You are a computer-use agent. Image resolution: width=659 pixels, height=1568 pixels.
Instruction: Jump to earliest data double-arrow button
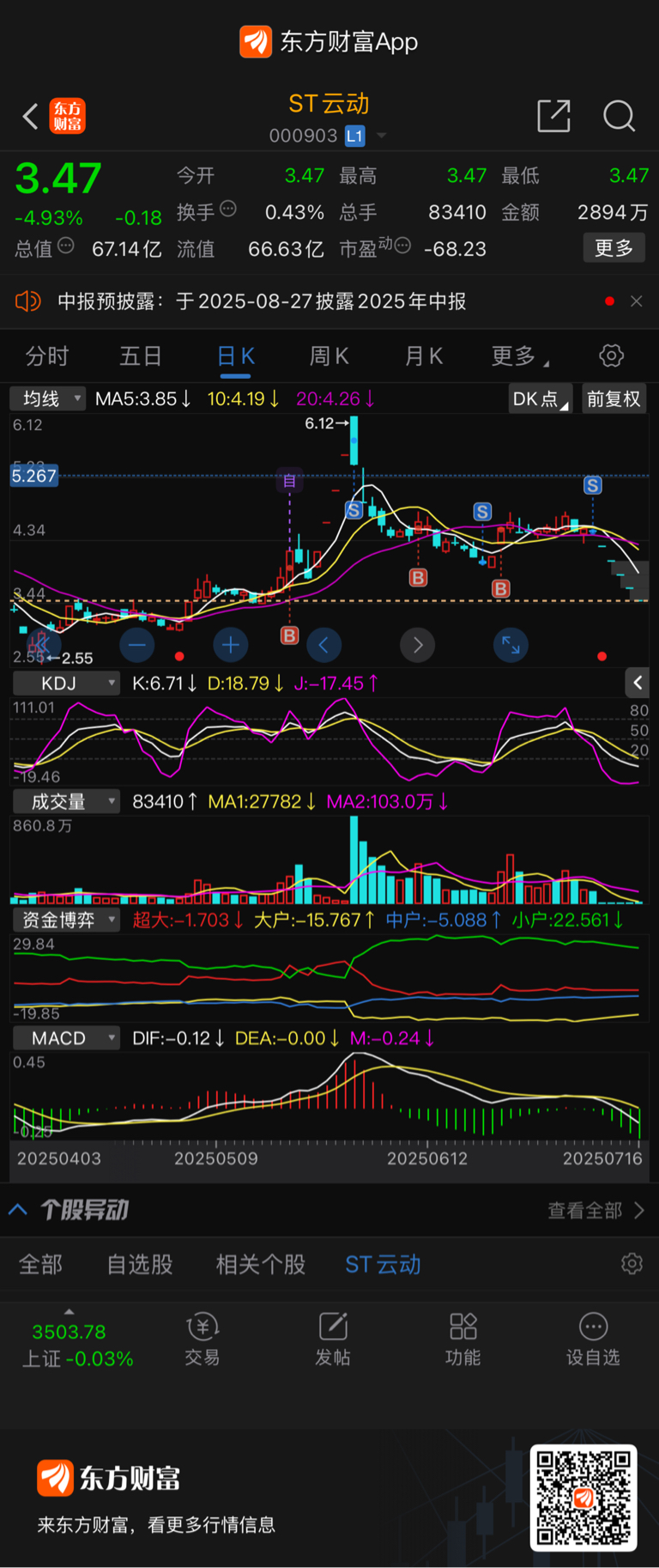pos(43,644)
